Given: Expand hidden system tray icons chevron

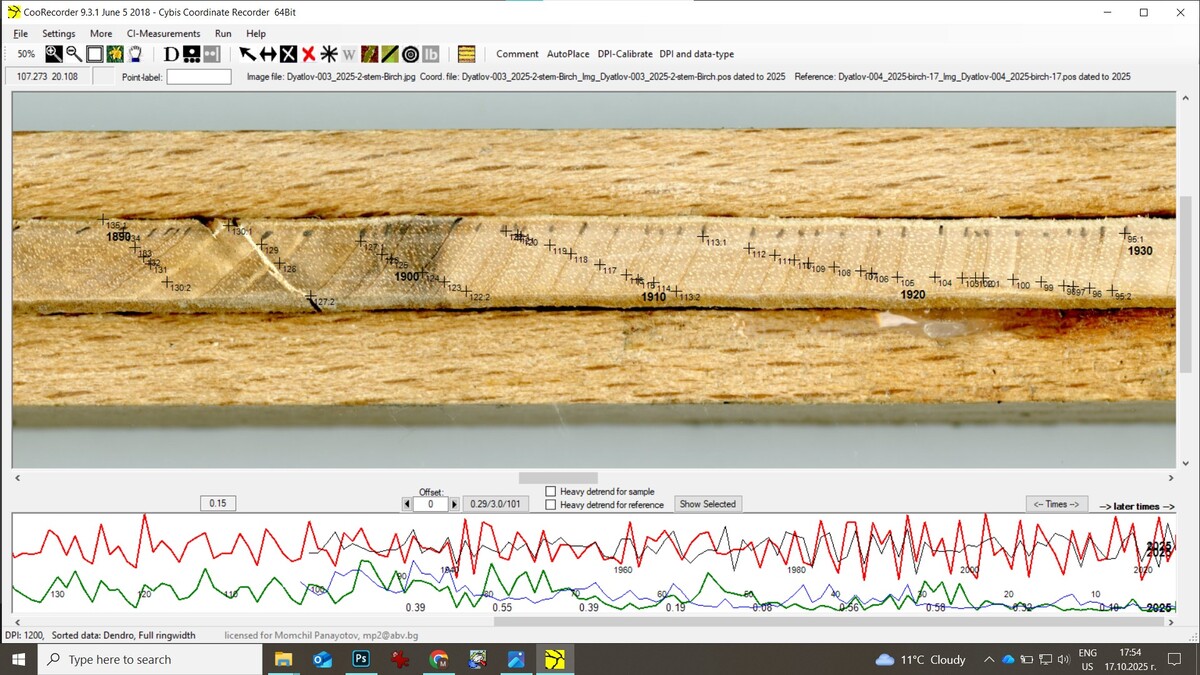Looking at the screenshot, I should pyautogui.click(x=989, y=660).
